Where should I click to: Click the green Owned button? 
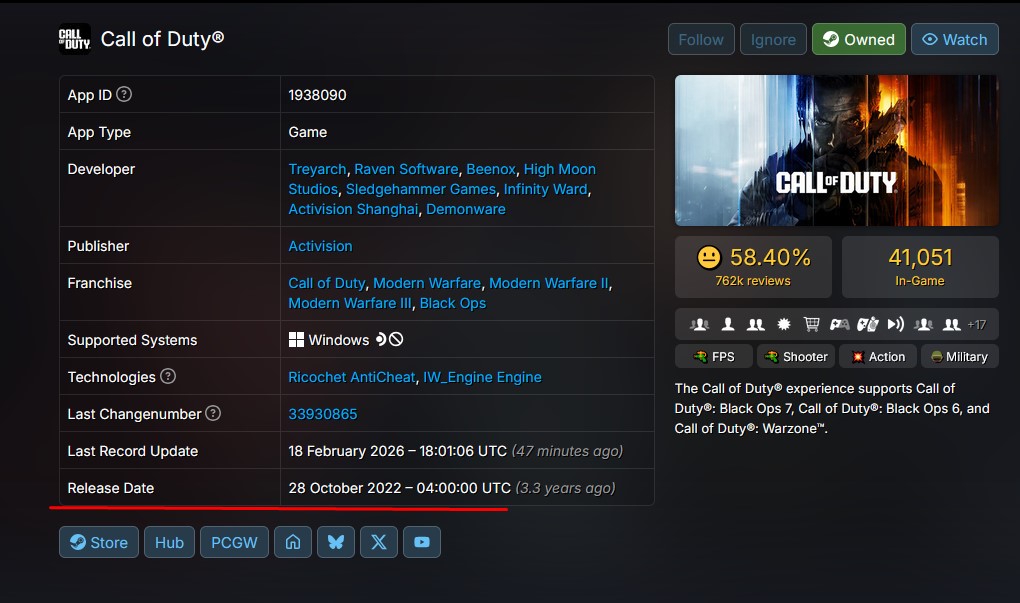coord(859,39)
